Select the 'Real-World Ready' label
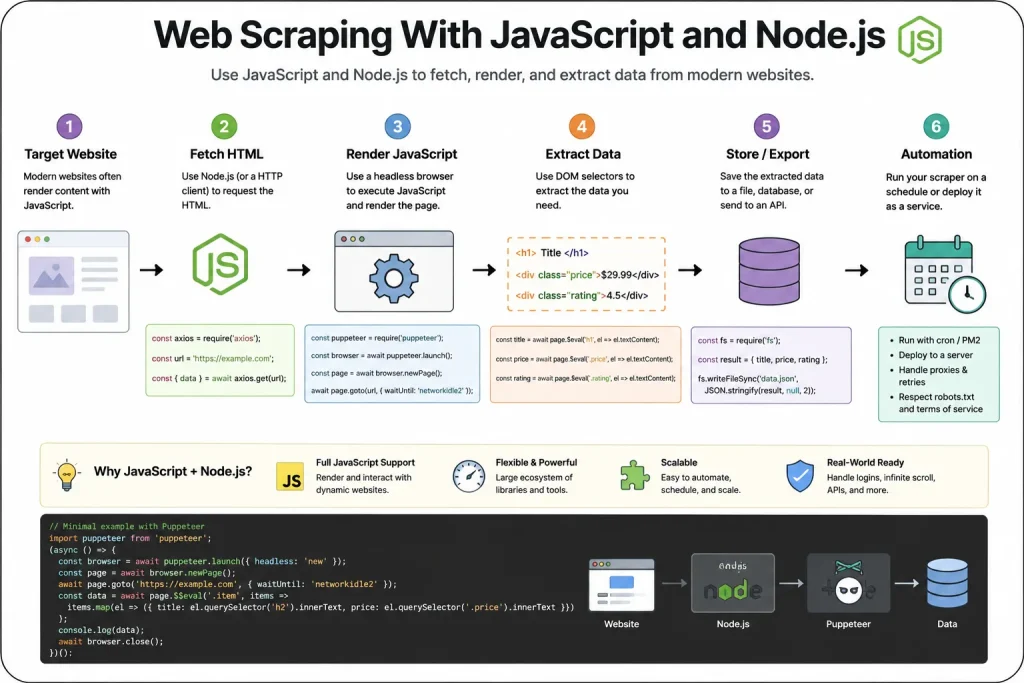The height and width of the screenshot is (683, 1024). [x=865, y=462]
